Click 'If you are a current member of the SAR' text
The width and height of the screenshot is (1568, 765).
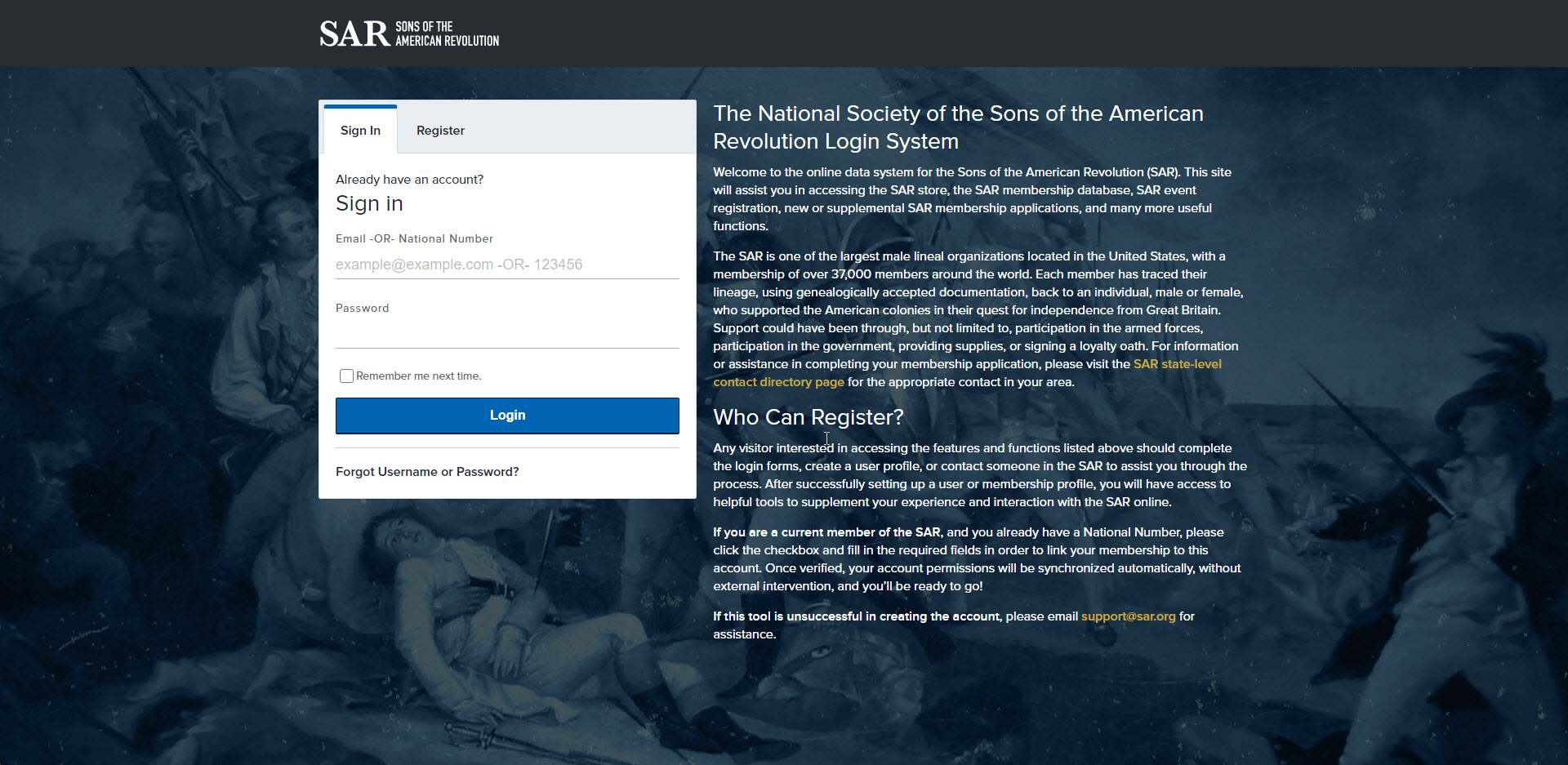point(826,532)
